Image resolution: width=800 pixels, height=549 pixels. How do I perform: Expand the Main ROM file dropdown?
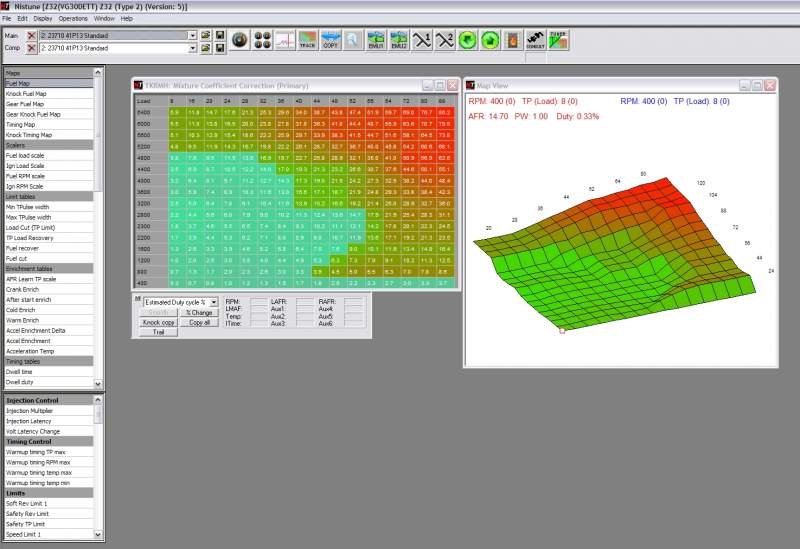193,35
